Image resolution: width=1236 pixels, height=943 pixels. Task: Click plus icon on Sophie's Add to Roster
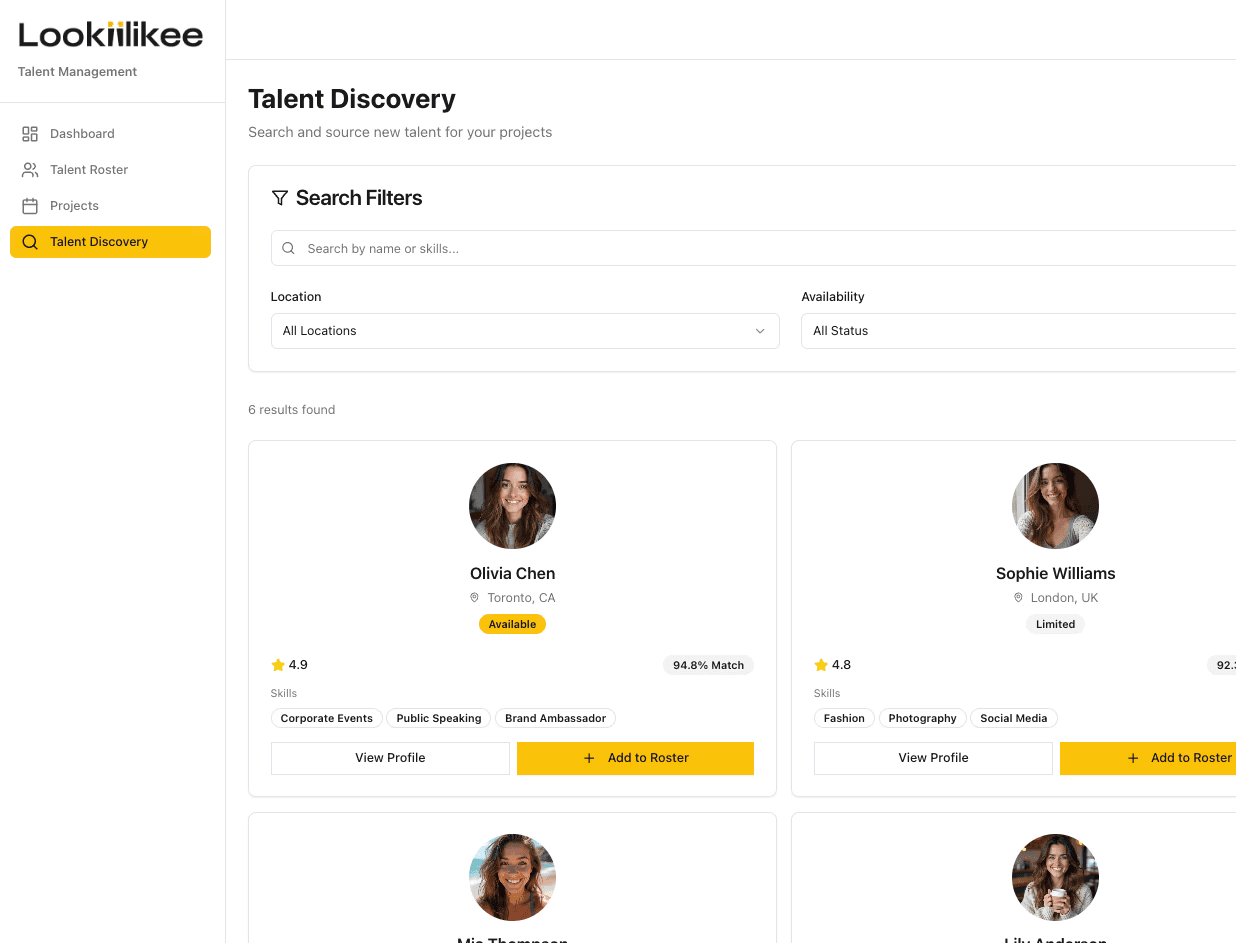coord(1133,758)
